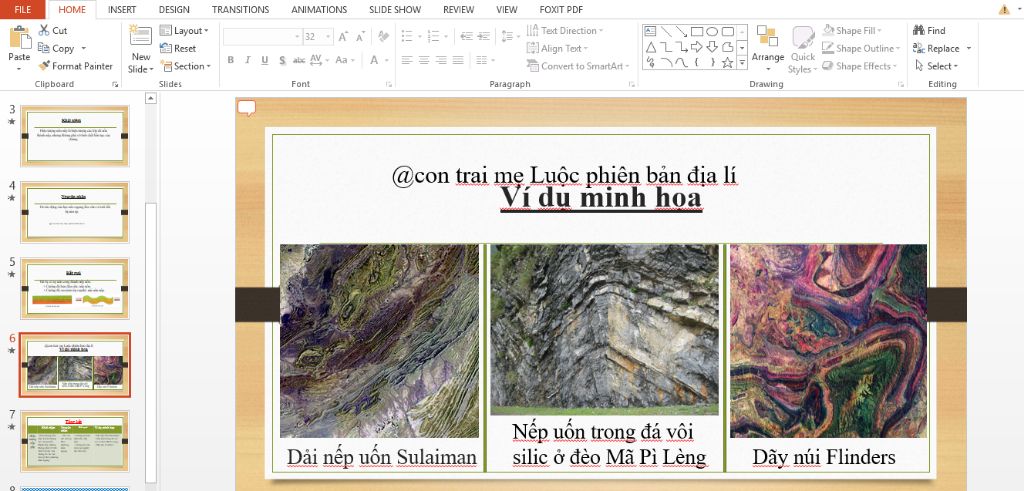Open the Shape Fill color menu

coord(852,31)
